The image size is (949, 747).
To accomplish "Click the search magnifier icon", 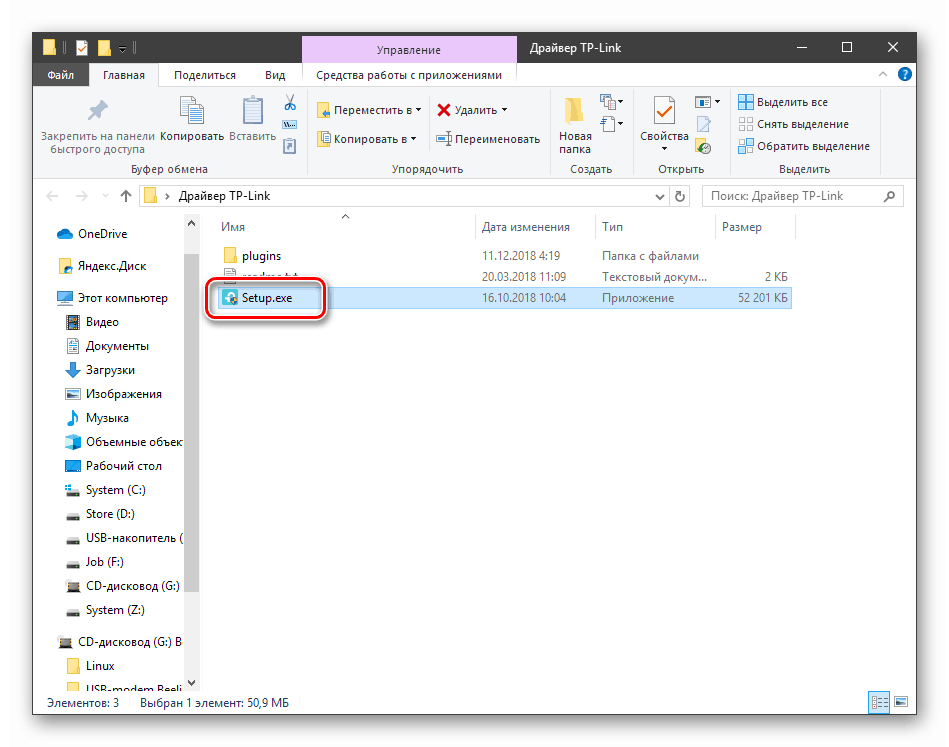I will tap(889, 196).
